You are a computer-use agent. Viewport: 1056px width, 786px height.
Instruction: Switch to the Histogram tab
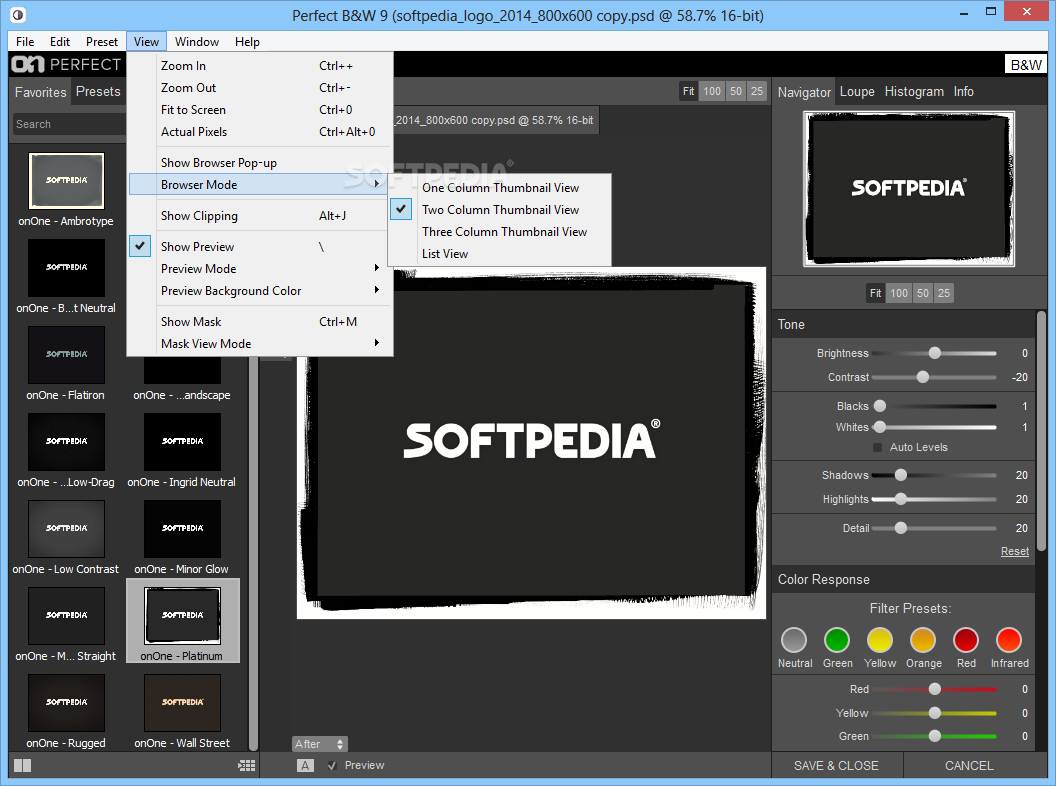click(914, 92)
